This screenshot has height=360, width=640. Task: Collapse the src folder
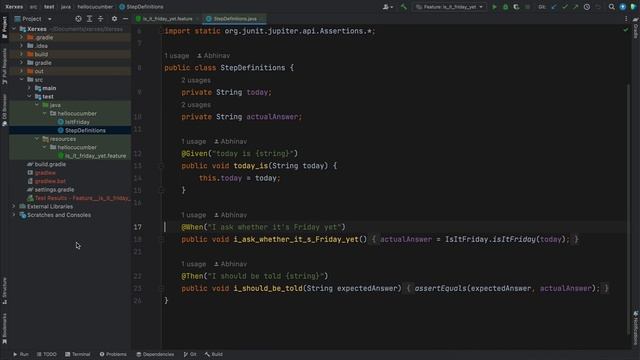pyautogui.click(x=22, y=80)
